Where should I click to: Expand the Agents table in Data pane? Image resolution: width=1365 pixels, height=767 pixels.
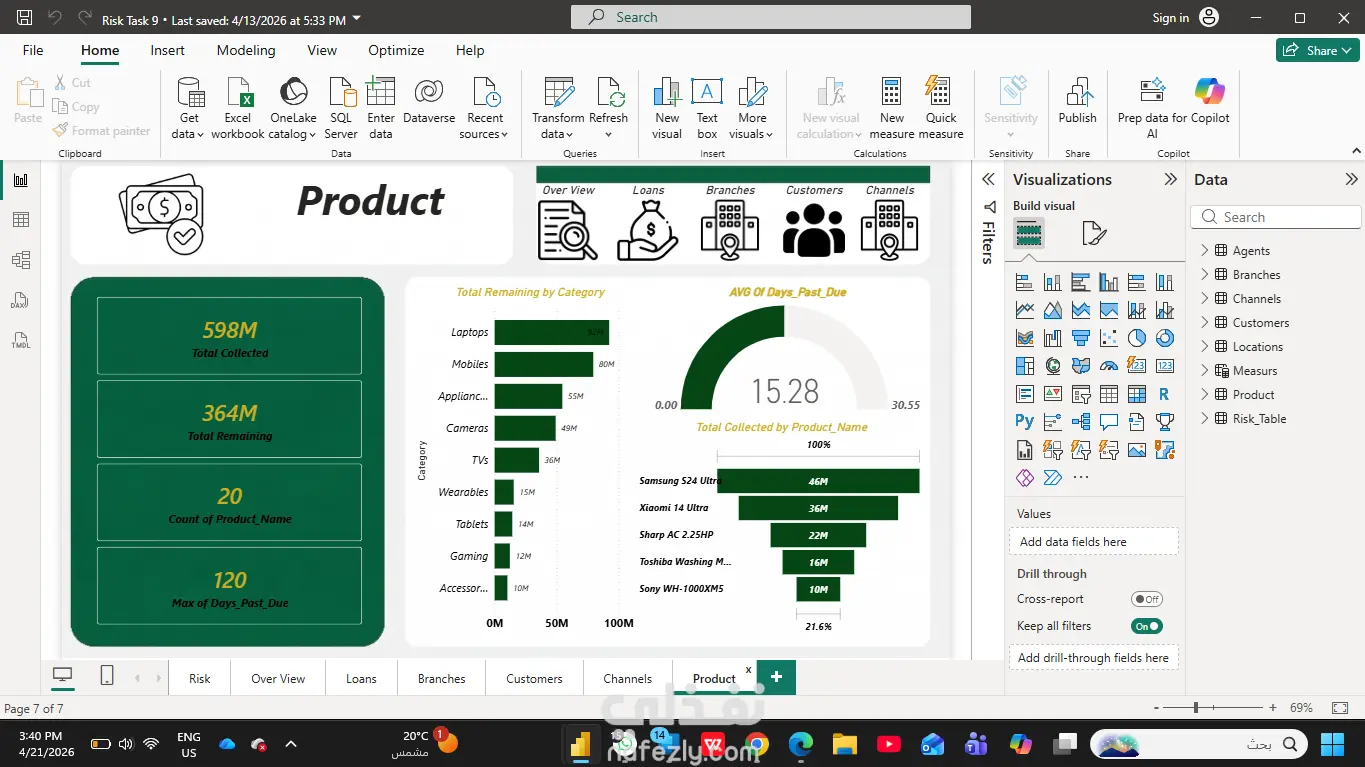[1205, 251]
